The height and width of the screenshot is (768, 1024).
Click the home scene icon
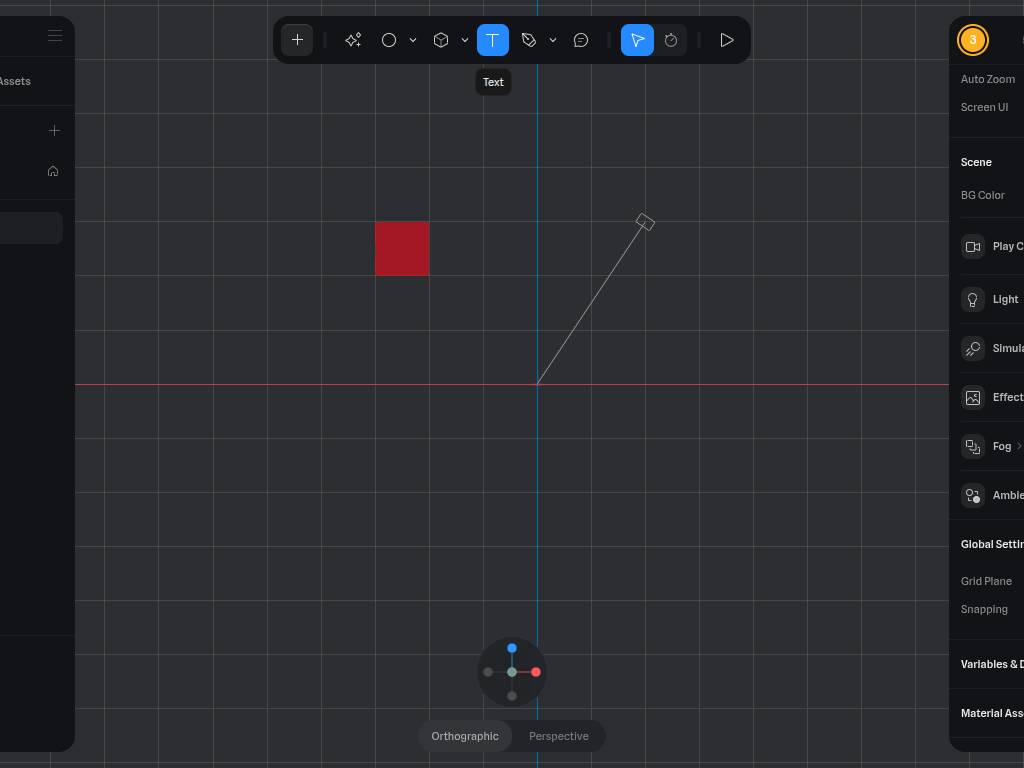pos(53,171)
